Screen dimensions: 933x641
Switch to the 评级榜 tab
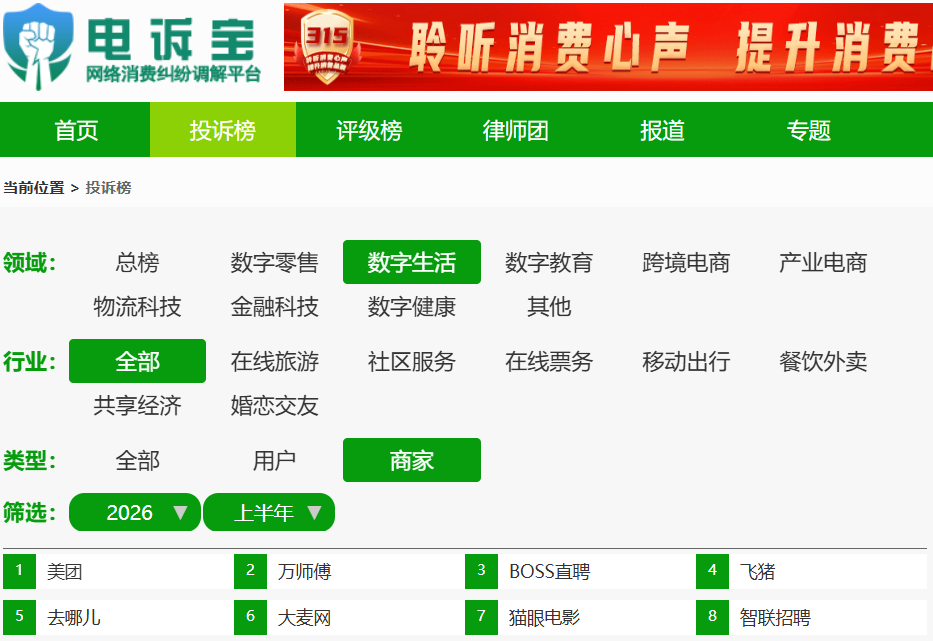(x=369, y=130)
